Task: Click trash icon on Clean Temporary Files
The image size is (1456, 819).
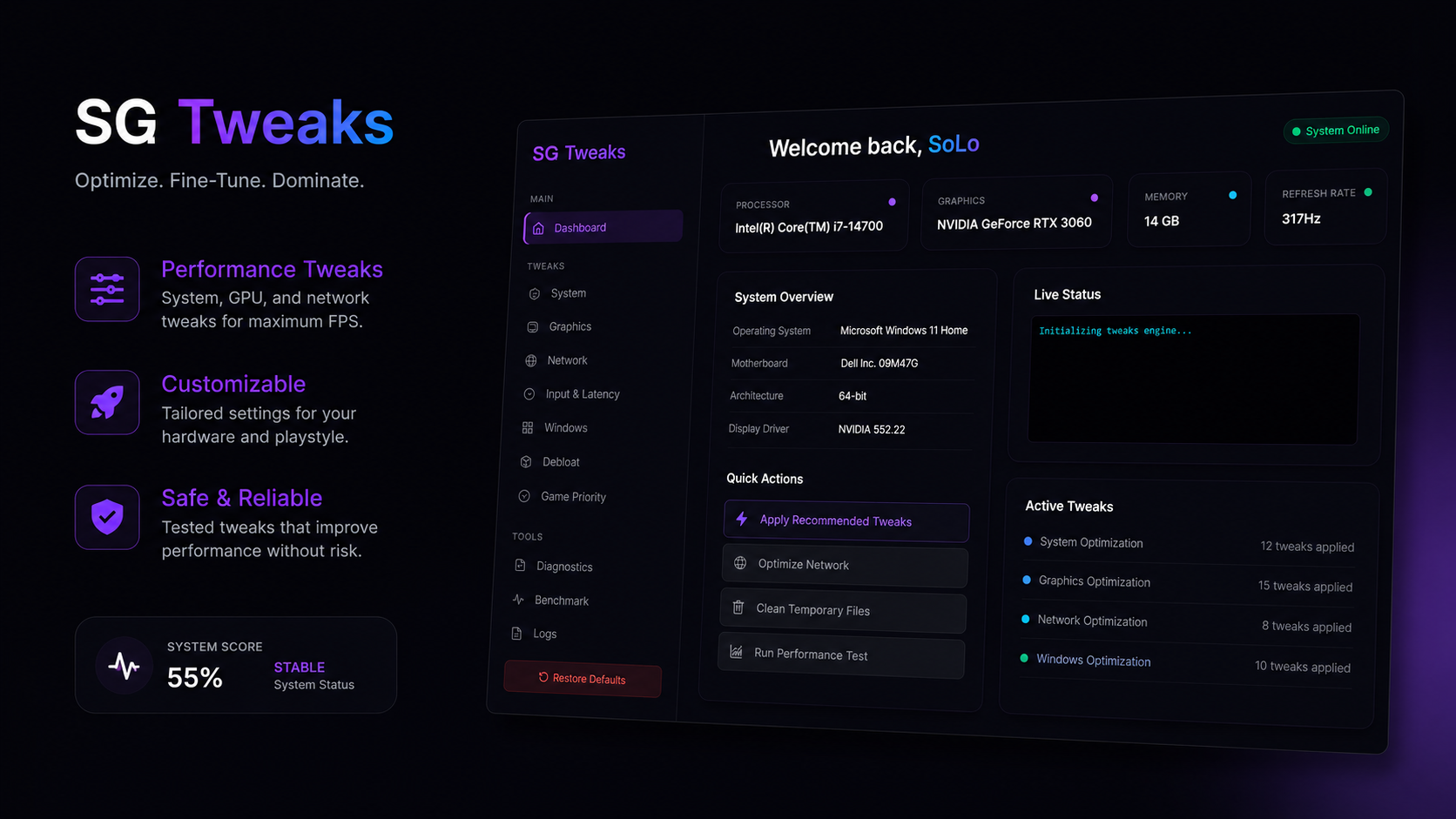Action: coord(738,608)
